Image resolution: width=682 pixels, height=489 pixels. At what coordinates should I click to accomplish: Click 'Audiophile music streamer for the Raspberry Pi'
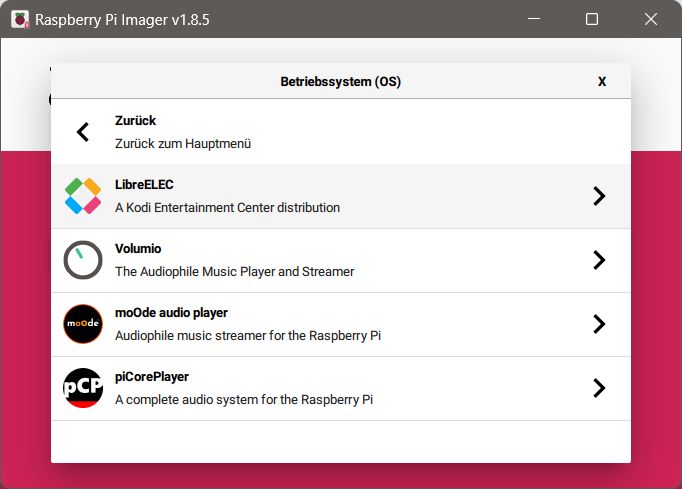click(248, 335)
